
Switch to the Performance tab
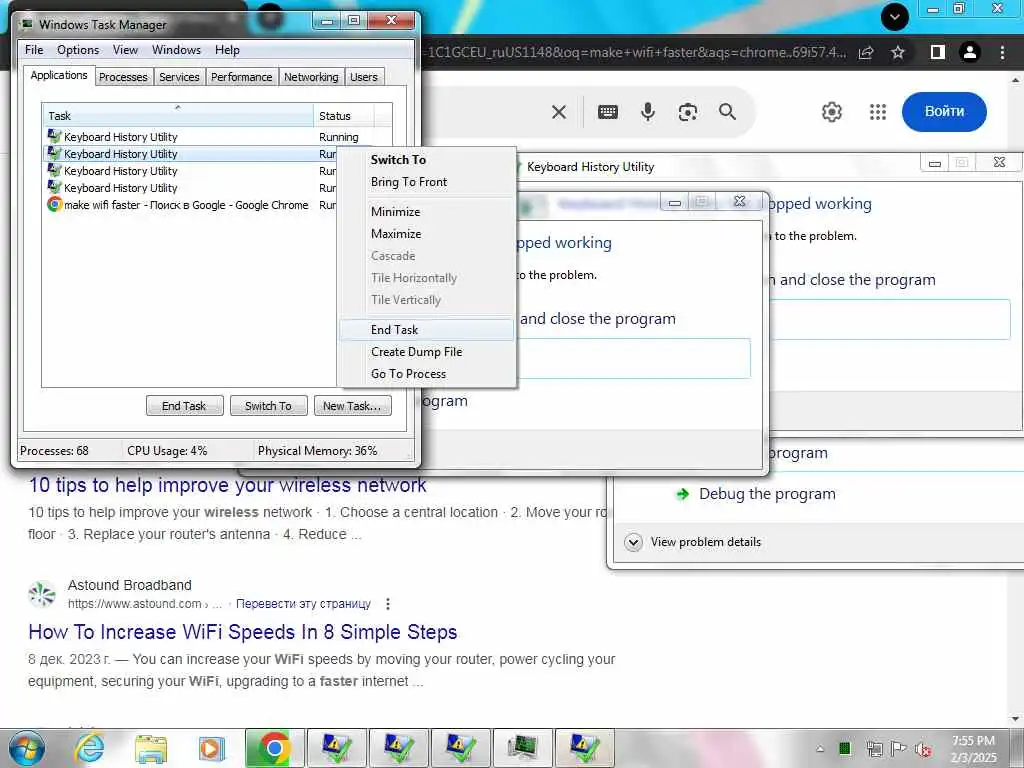click(x=242, y=77)
